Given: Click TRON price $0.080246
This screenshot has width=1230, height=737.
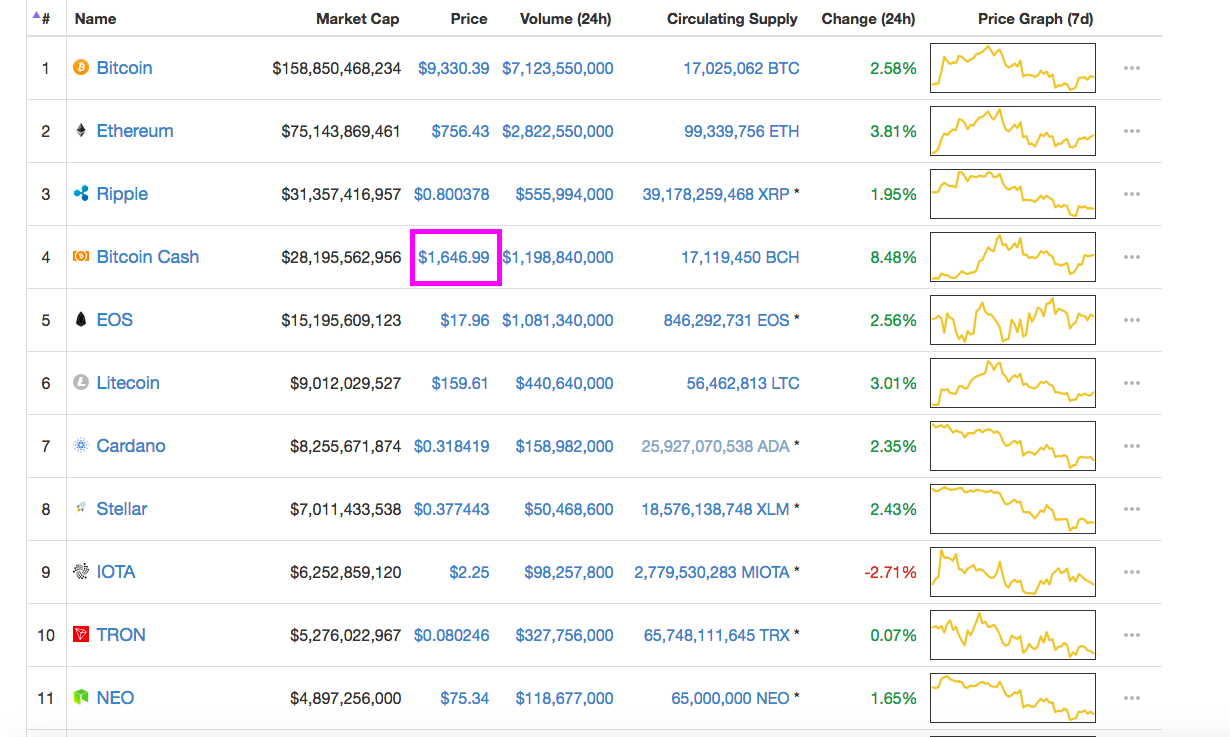Looking at the screenshot, I should 452,635.
